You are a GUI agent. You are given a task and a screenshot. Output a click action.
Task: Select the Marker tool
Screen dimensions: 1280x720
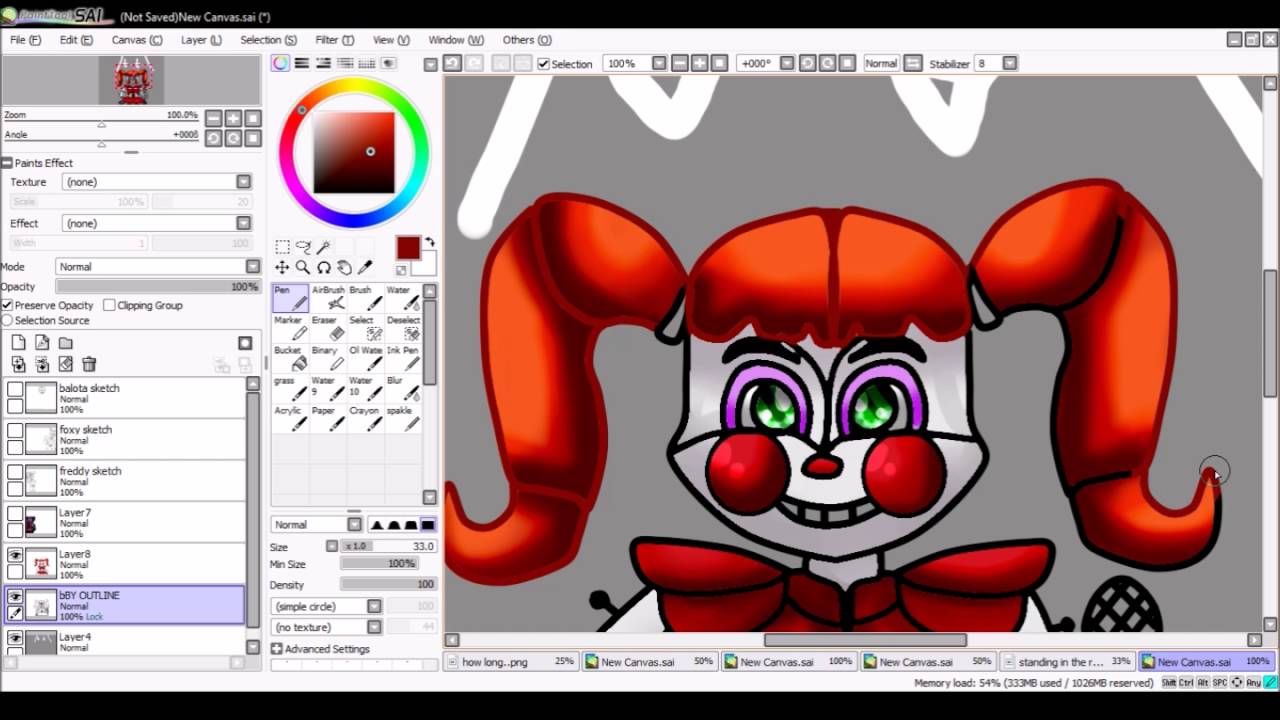click(x=291, y=328)
